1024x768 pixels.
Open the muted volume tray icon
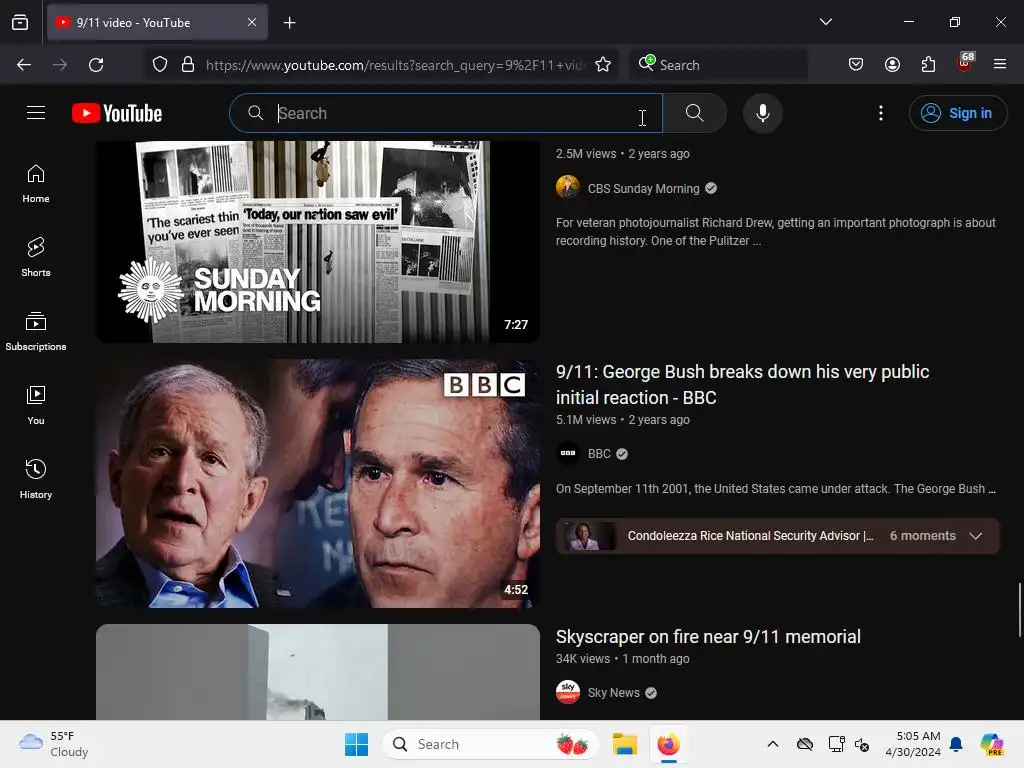coord(862,744)
